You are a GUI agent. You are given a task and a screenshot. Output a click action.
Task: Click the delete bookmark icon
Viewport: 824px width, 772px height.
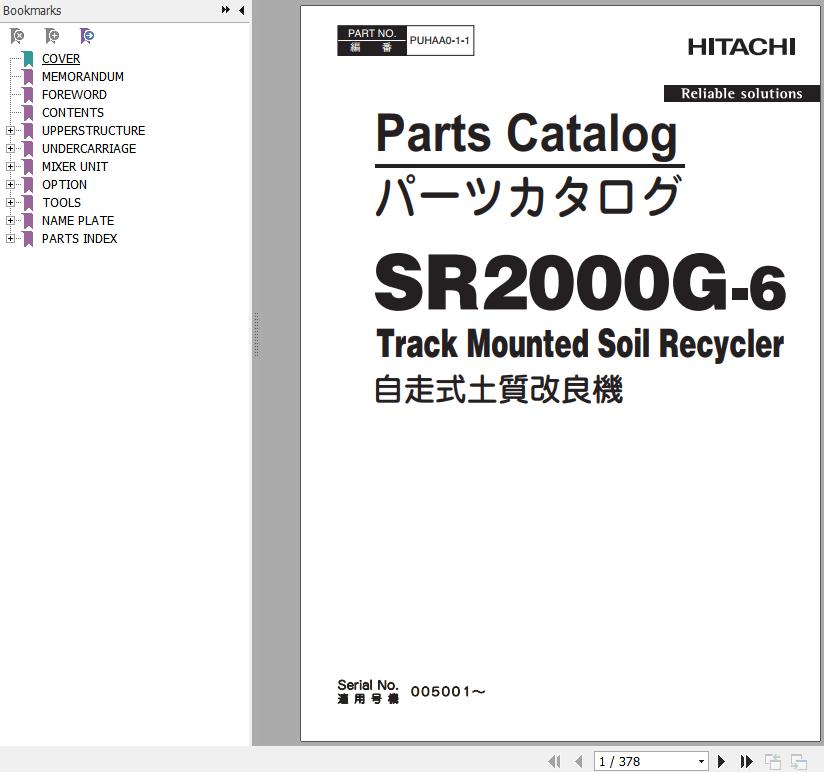click(x=17, y=36)
